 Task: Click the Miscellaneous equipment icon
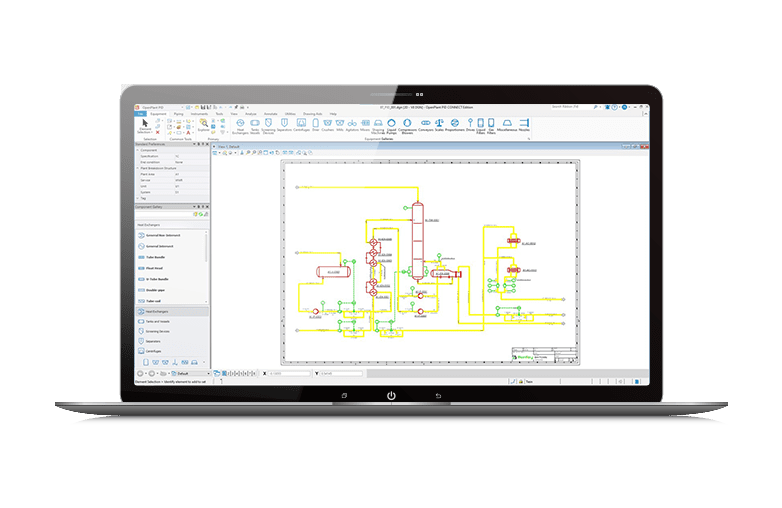[x=506, y=124]
